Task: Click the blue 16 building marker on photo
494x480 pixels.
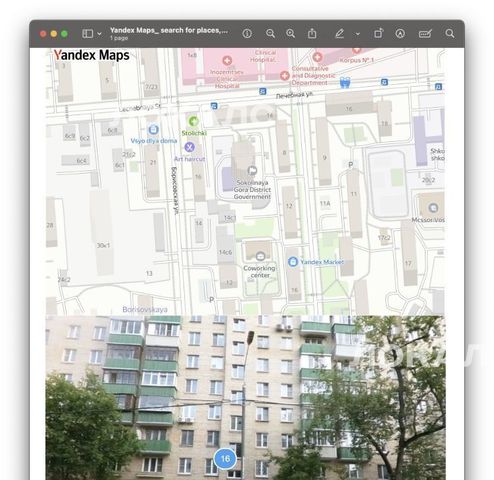Action: pyautogui.click(x=225, y=459)
